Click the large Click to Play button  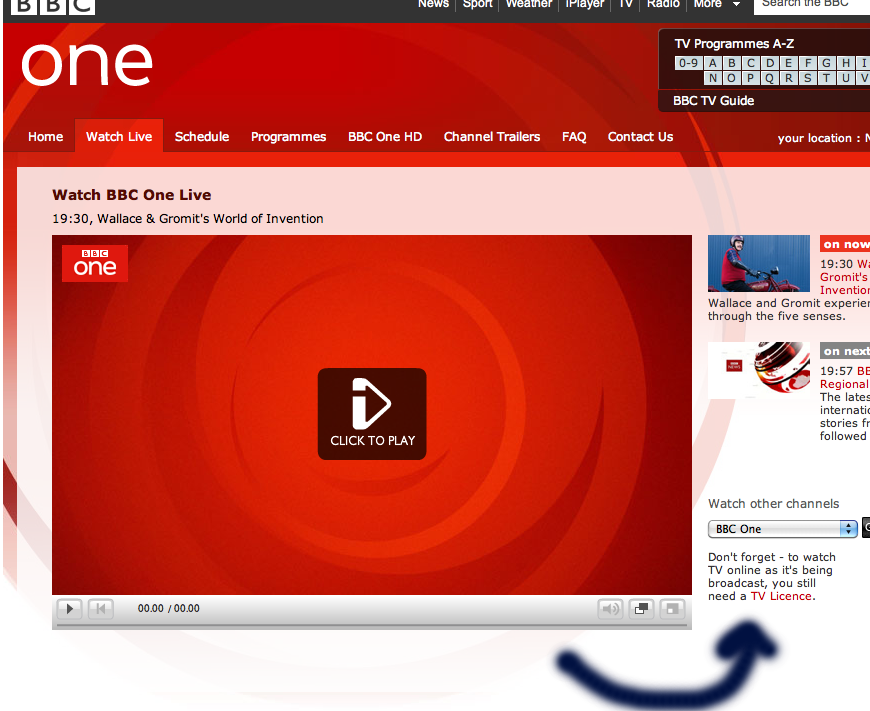(x=372, y=414)
